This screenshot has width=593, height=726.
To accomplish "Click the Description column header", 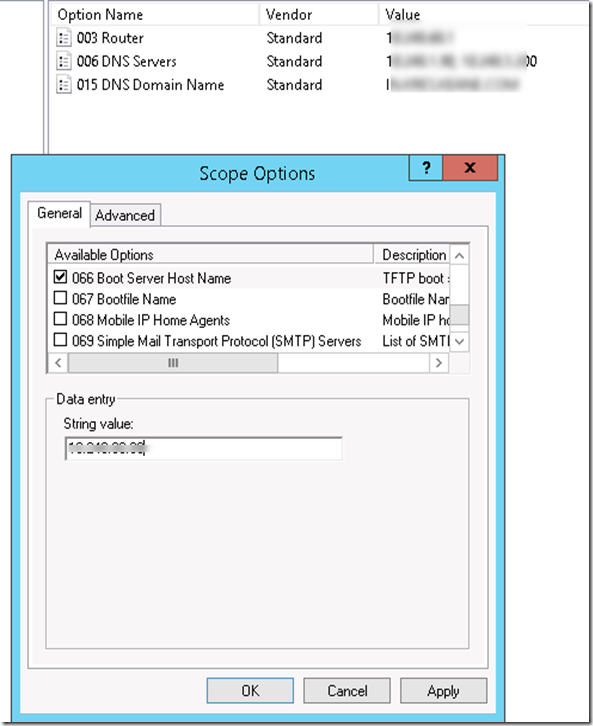I will (x=414, y=255).
